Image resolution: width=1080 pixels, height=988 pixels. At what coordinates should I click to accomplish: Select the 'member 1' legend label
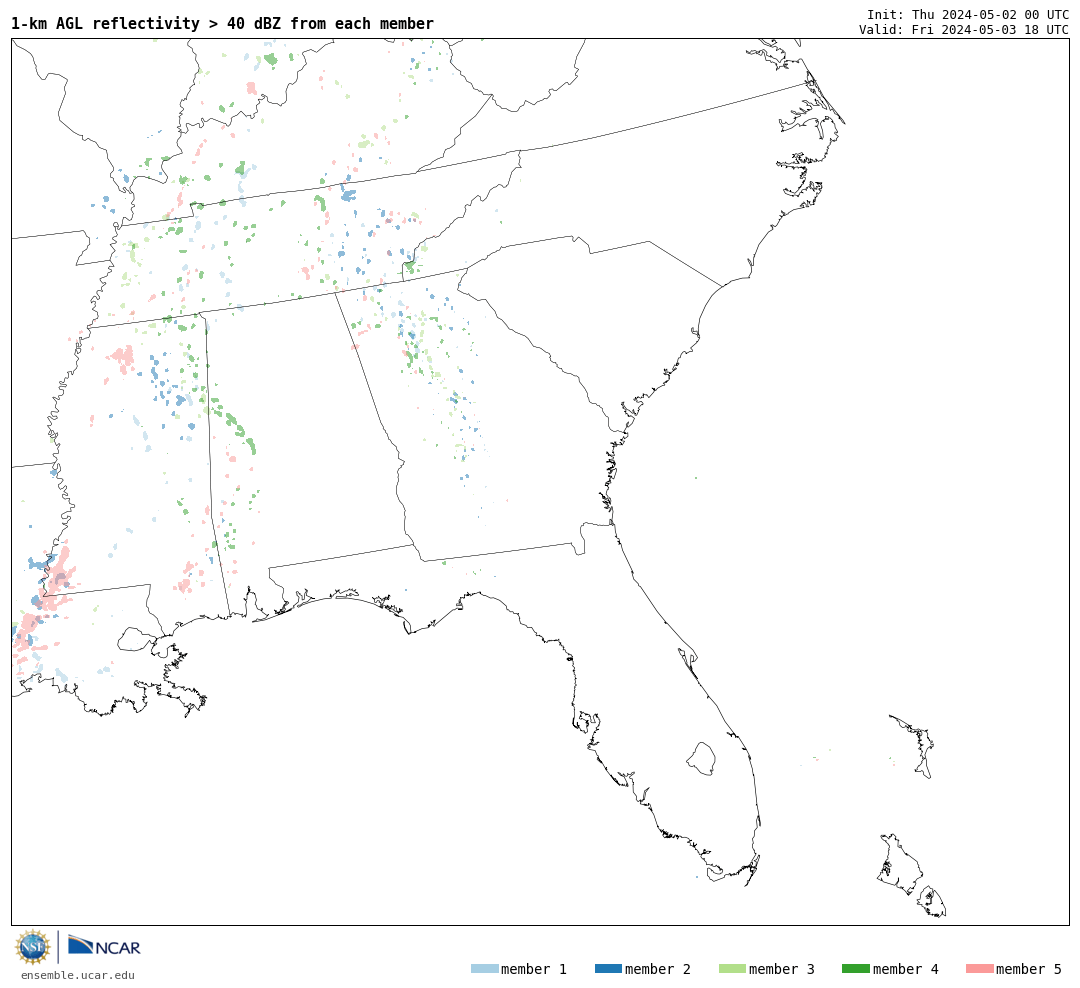click(534, 969)
